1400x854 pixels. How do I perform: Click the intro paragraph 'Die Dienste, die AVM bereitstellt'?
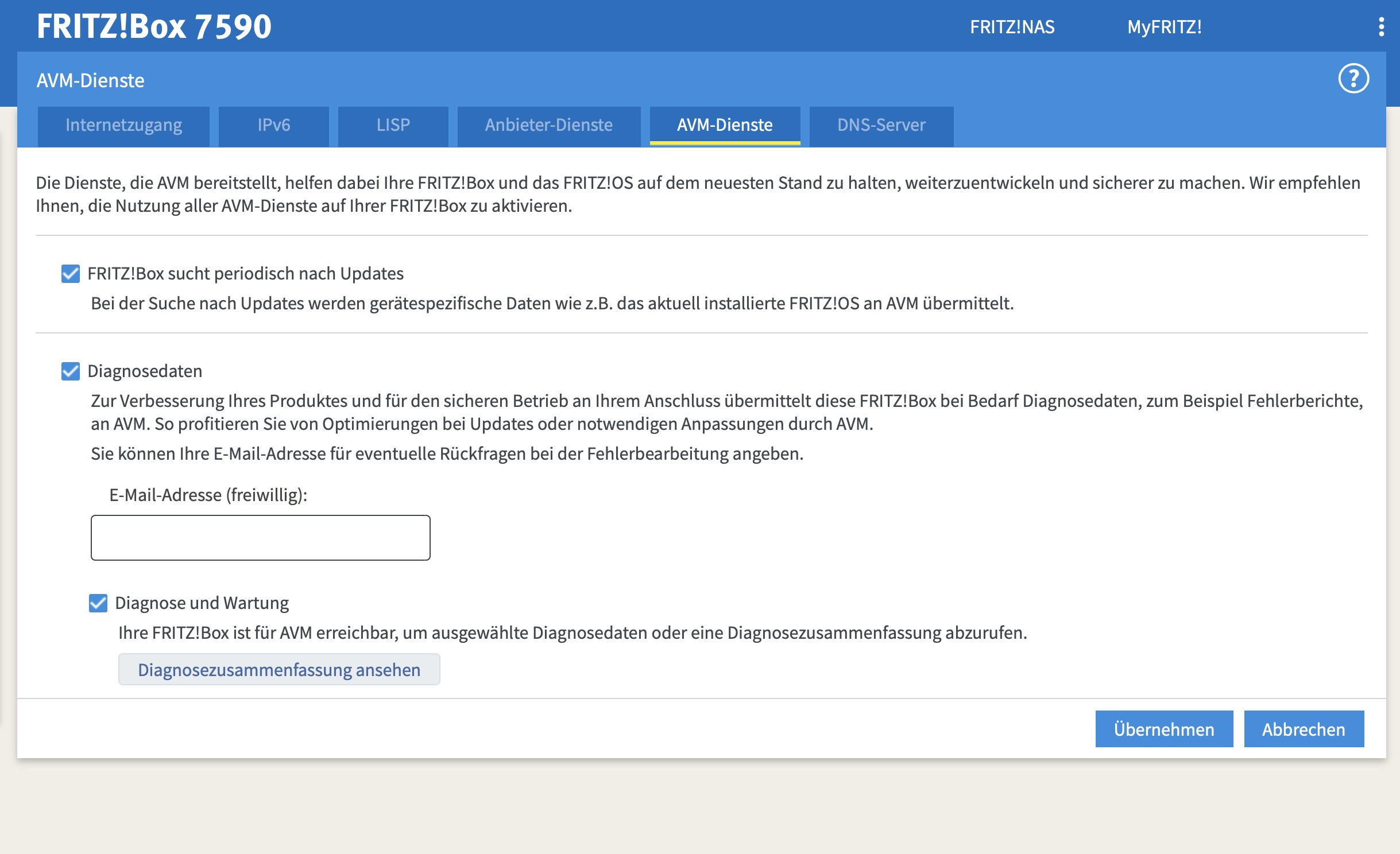tap(698, 194)
